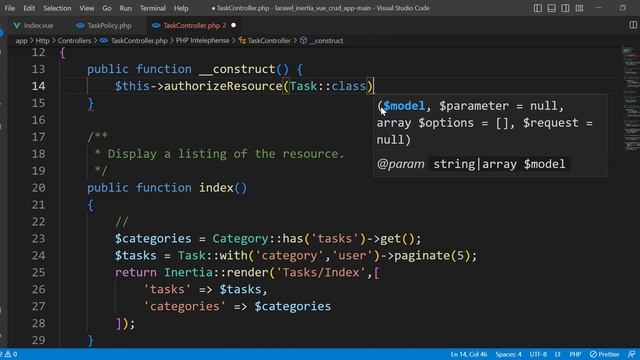Split the editor to the right
The width and height of the screenshot is (640, 360).
tap(633, 25)
